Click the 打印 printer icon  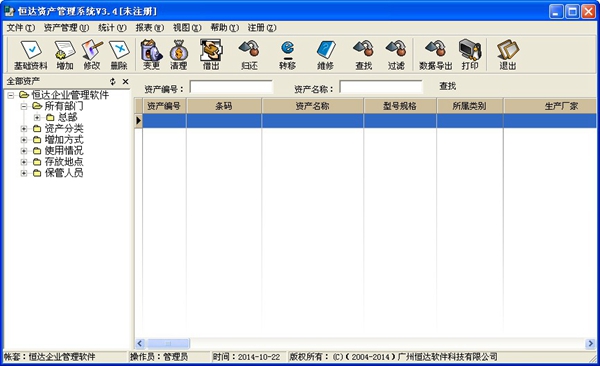tap(470, 55)
